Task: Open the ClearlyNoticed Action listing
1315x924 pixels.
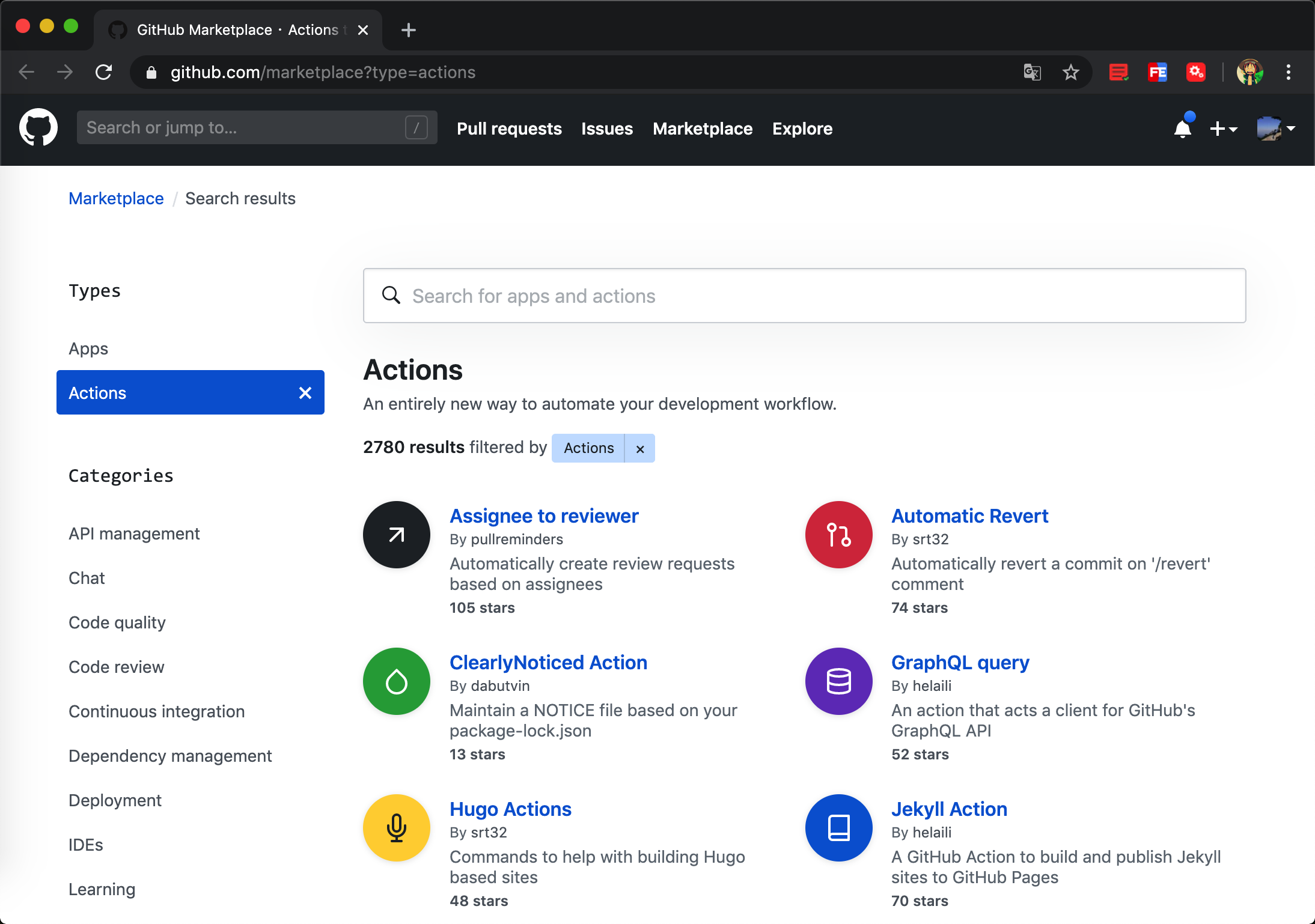Action: click(x=548, y=662)
